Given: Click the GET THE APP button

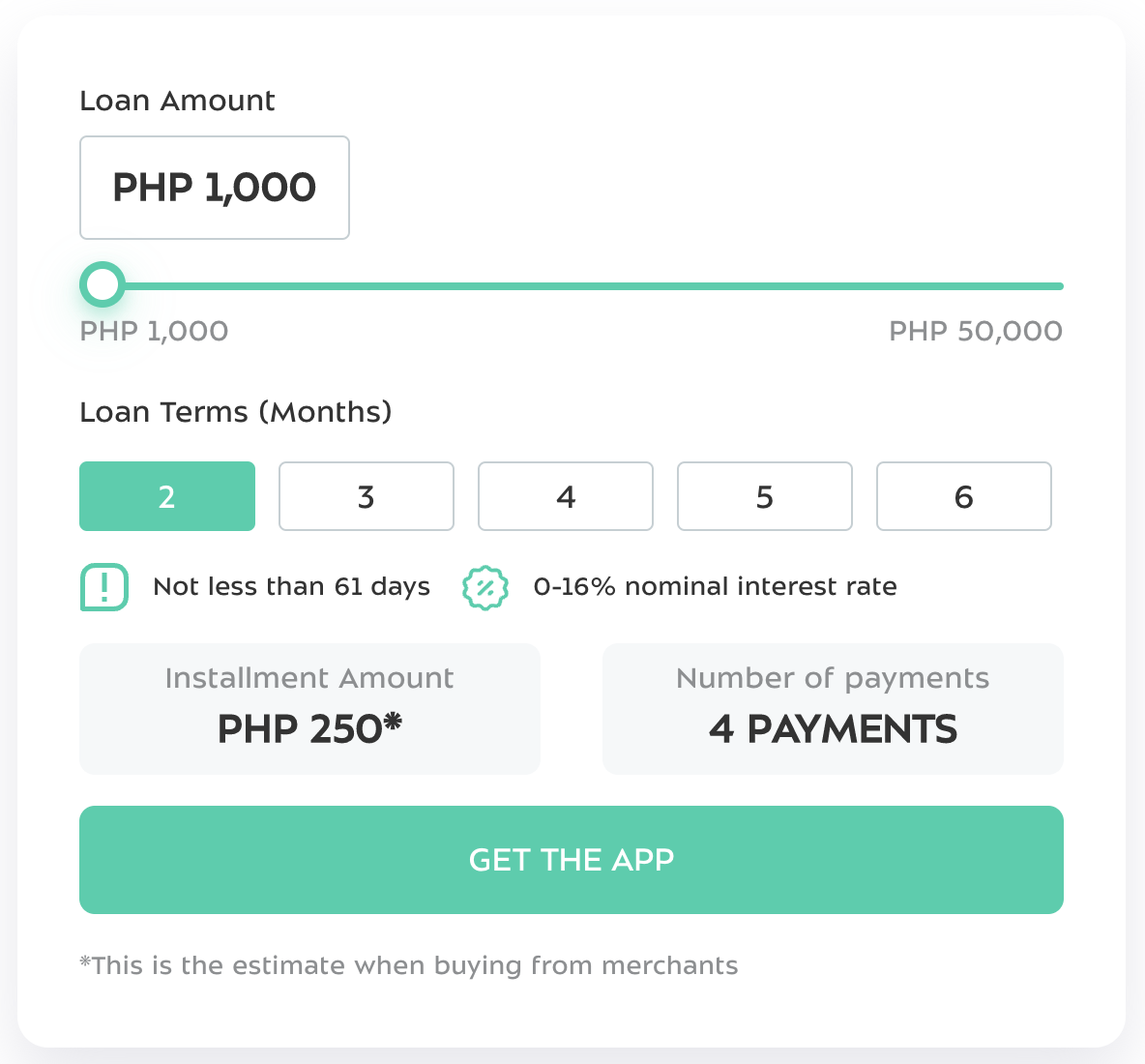Looking at the screenshot, I should pyautogui.click(x=571, y=860).
